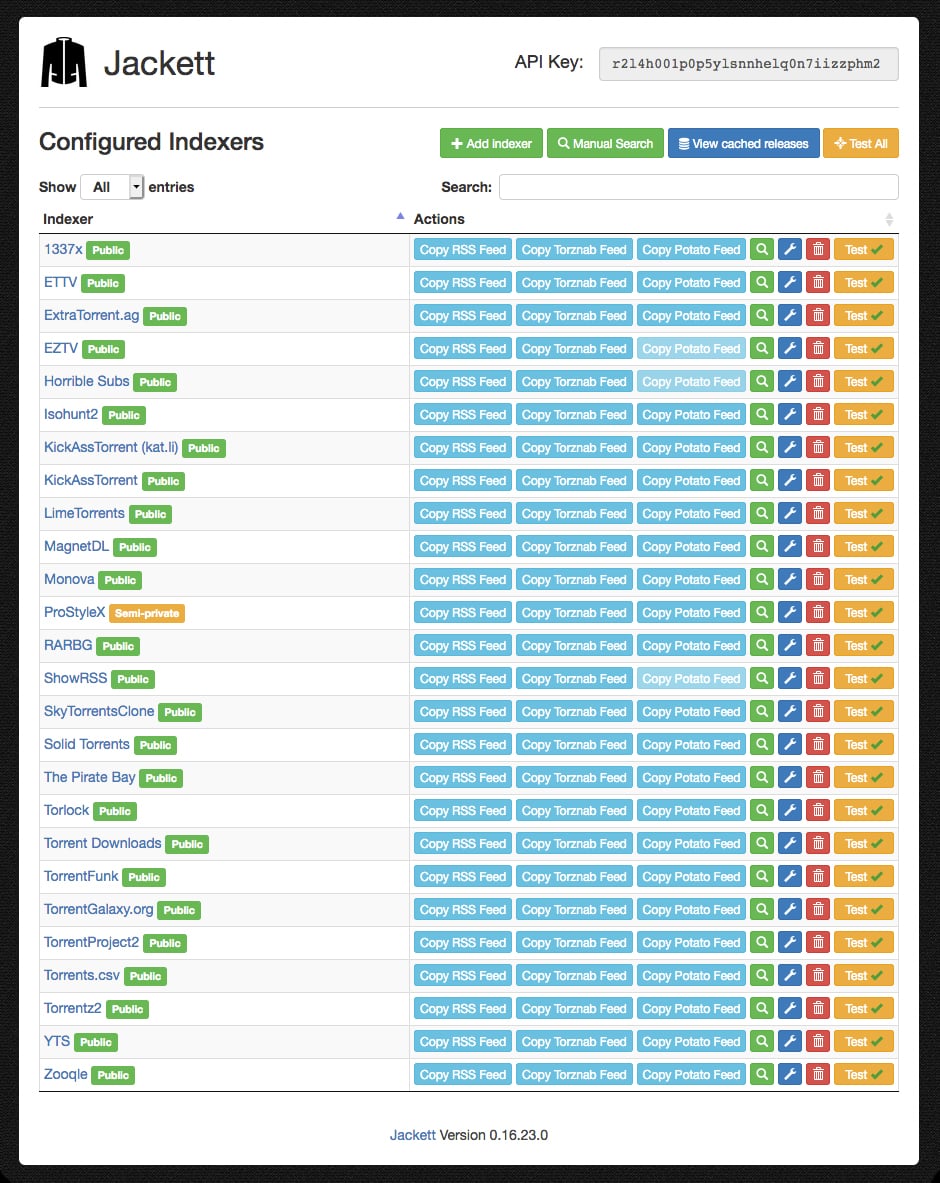Open manual search for the 1337x indexer
The image size is (940, 1183).
(x=762, y=249)
